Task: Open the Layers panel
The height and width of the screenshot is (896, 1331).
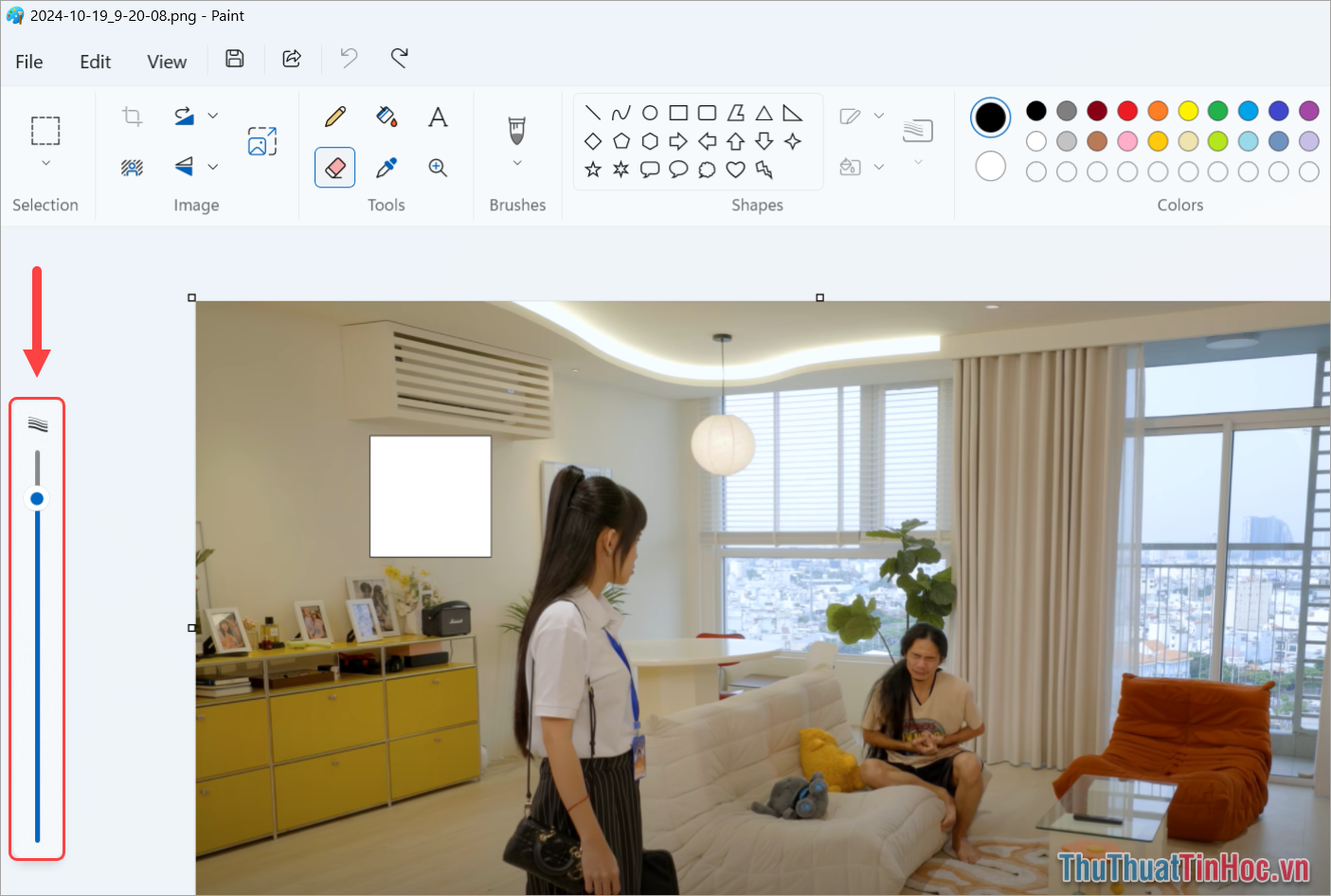Action: coord(917,130)
